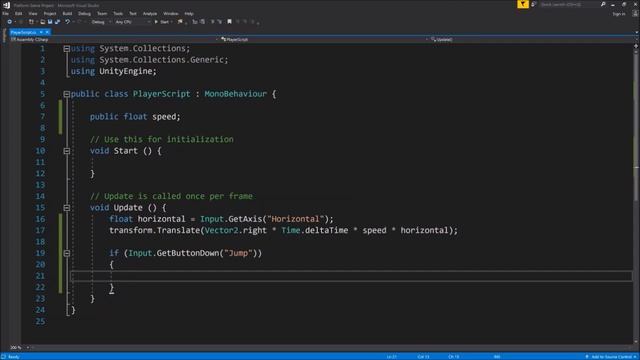Click the Quick Launch search field
Image resolution: width=640 pixels, height=360 pixels.
point(569,4)
